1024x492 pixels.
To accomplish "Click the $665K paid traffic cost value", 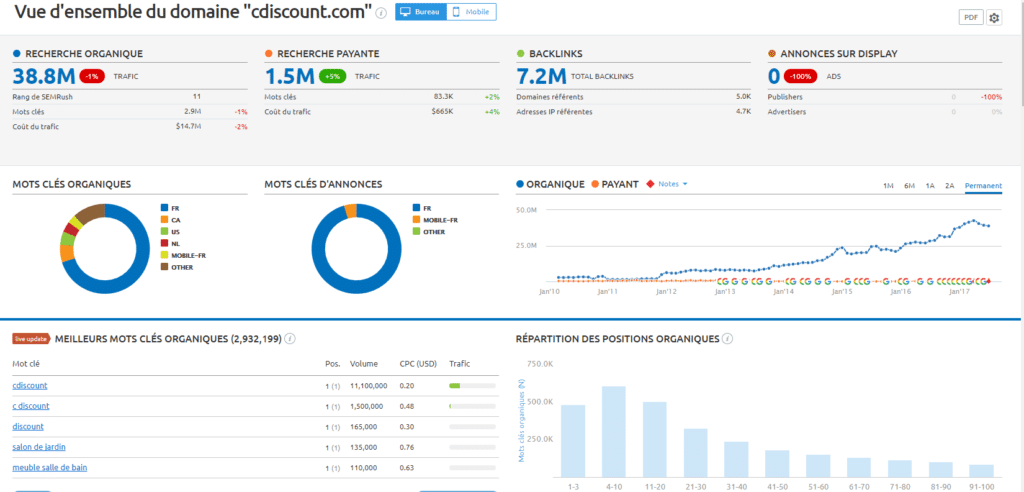I will point(442,112).
